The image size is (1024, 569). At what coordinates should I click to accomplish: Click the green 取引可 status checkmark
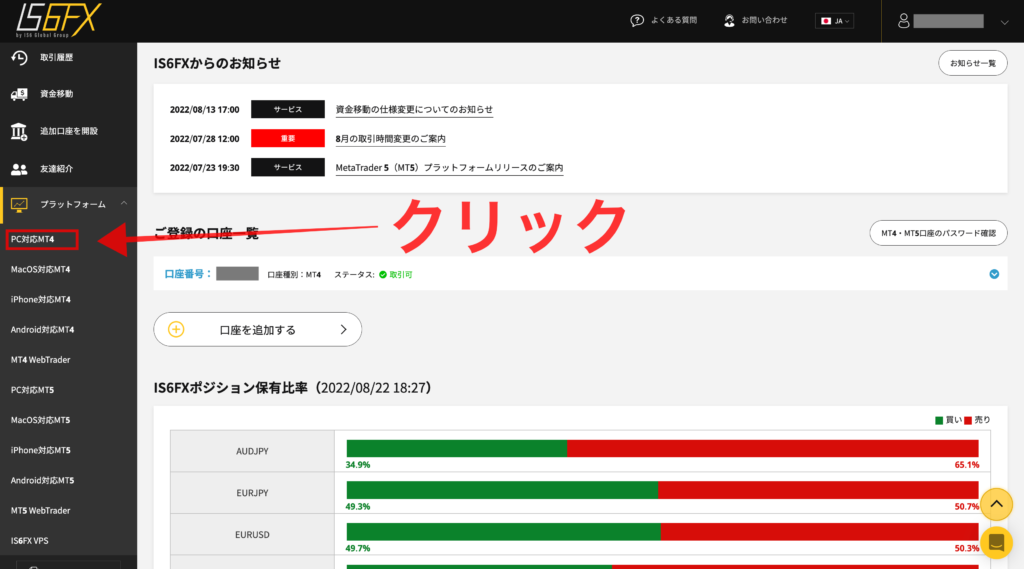(383, 274)
